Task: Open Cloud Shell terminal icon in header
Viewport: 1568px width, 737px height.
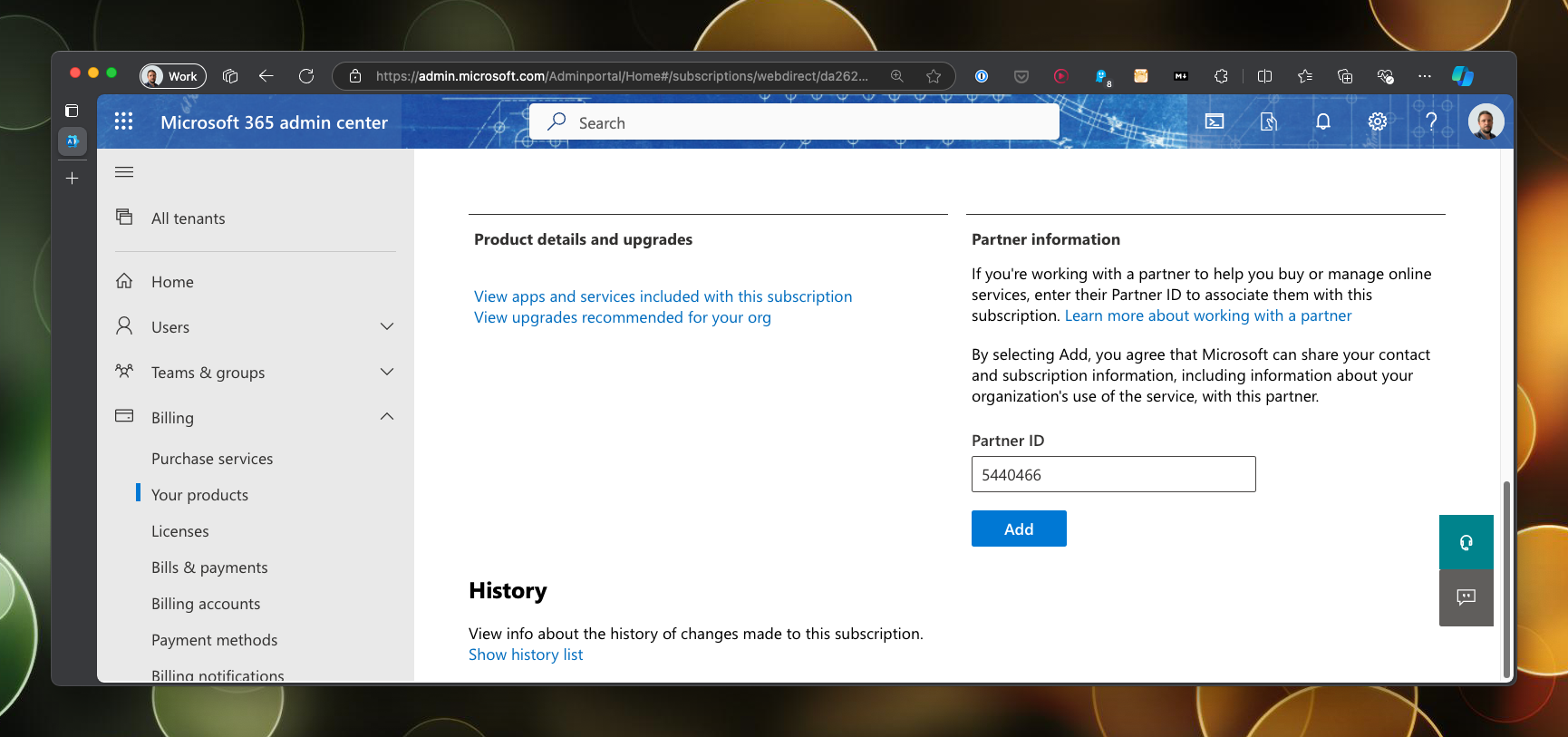Action: (x=1215, y=121)
